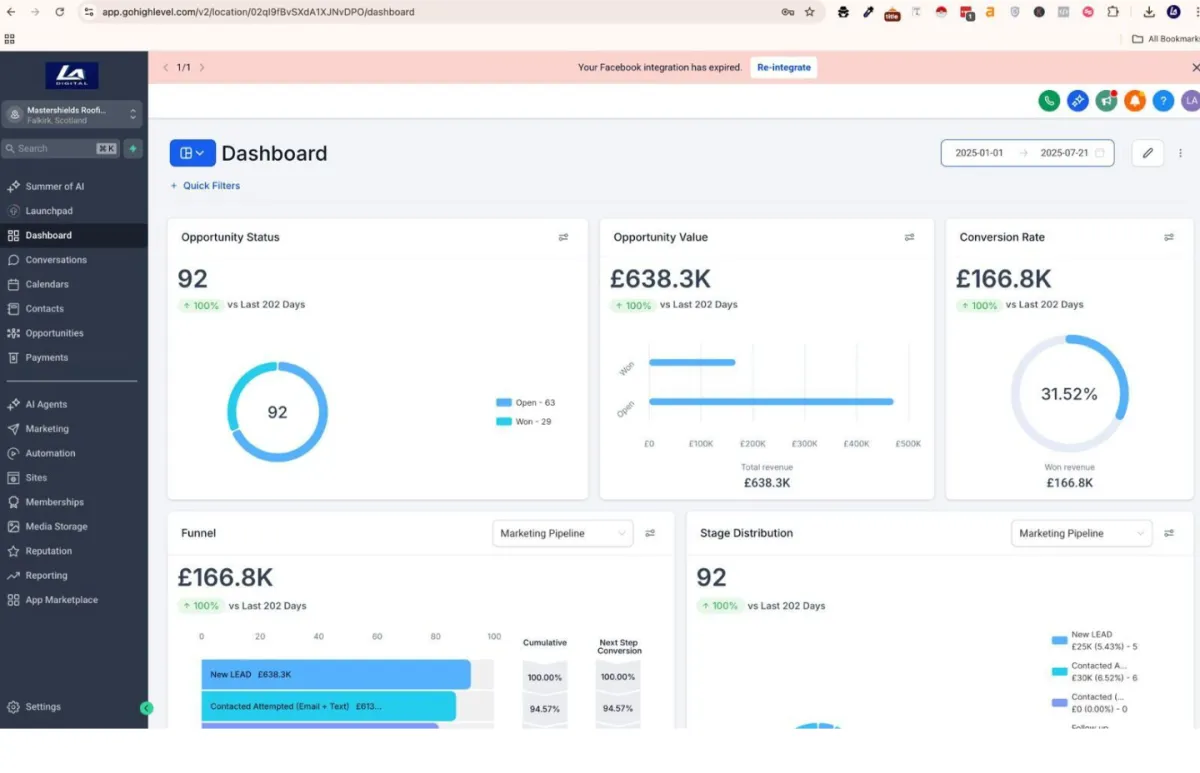Open Conversion Rate widget filter settings
This screenshot has width=1200, height=773.
click(1169, 237)
